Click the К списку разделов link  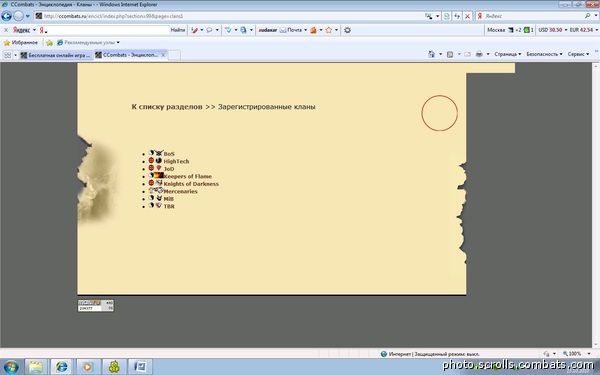click(x=167, y=107)
